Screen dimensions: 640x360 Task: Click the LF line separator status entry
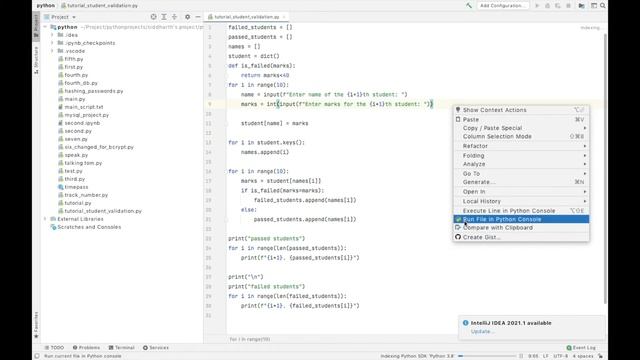pyautogui.click(x=546, y=356)
